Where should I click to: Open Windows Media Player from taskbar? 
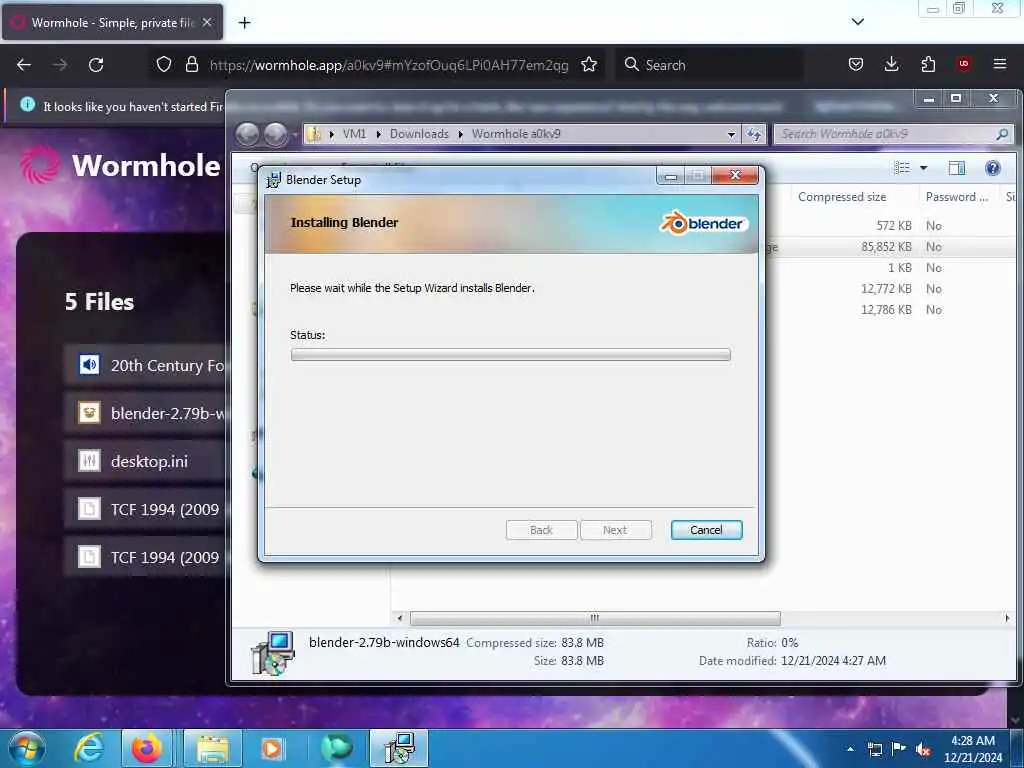coord(272,748)
